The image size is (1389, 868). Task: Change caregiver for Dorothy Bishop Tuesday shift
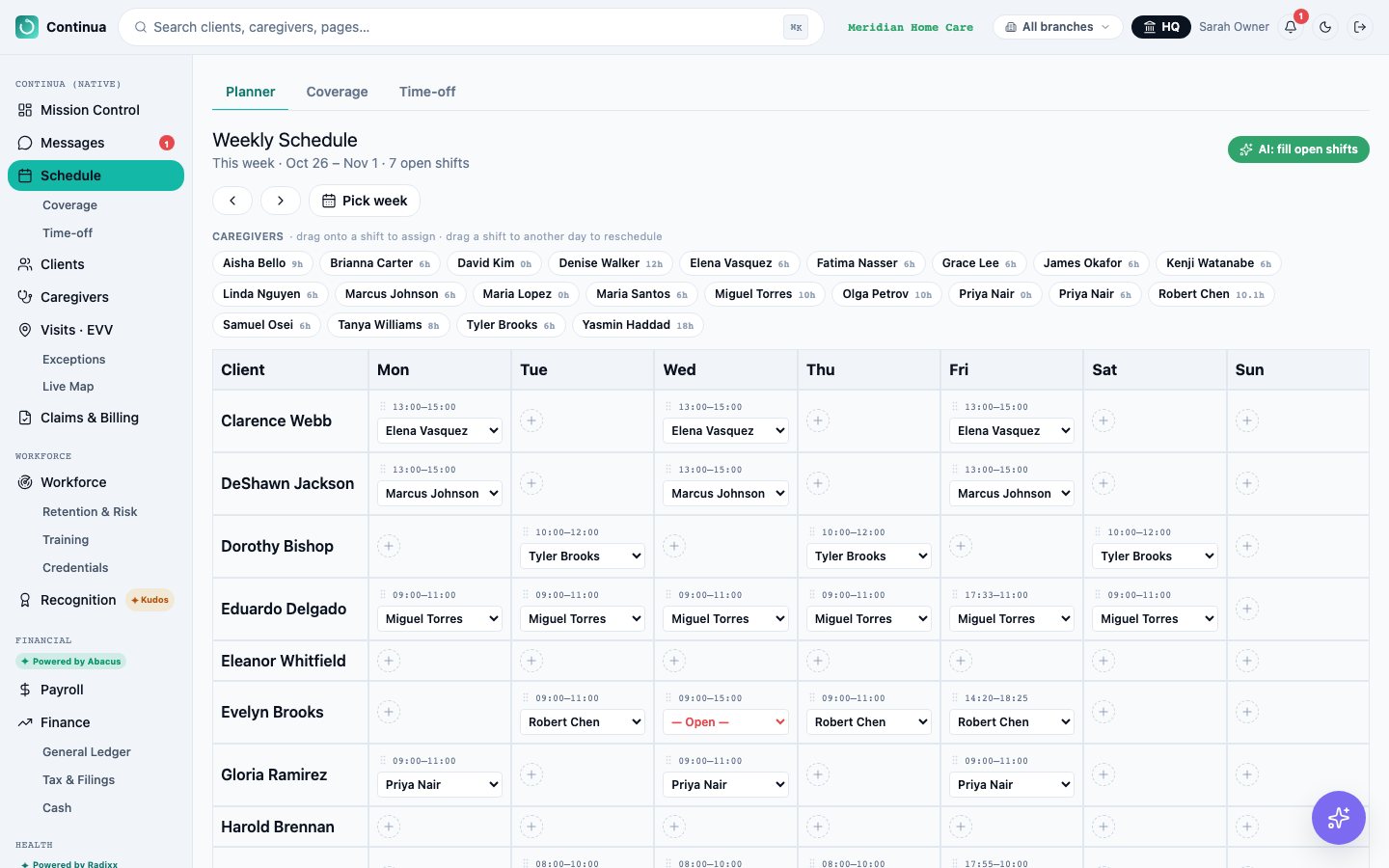(583, 556)
